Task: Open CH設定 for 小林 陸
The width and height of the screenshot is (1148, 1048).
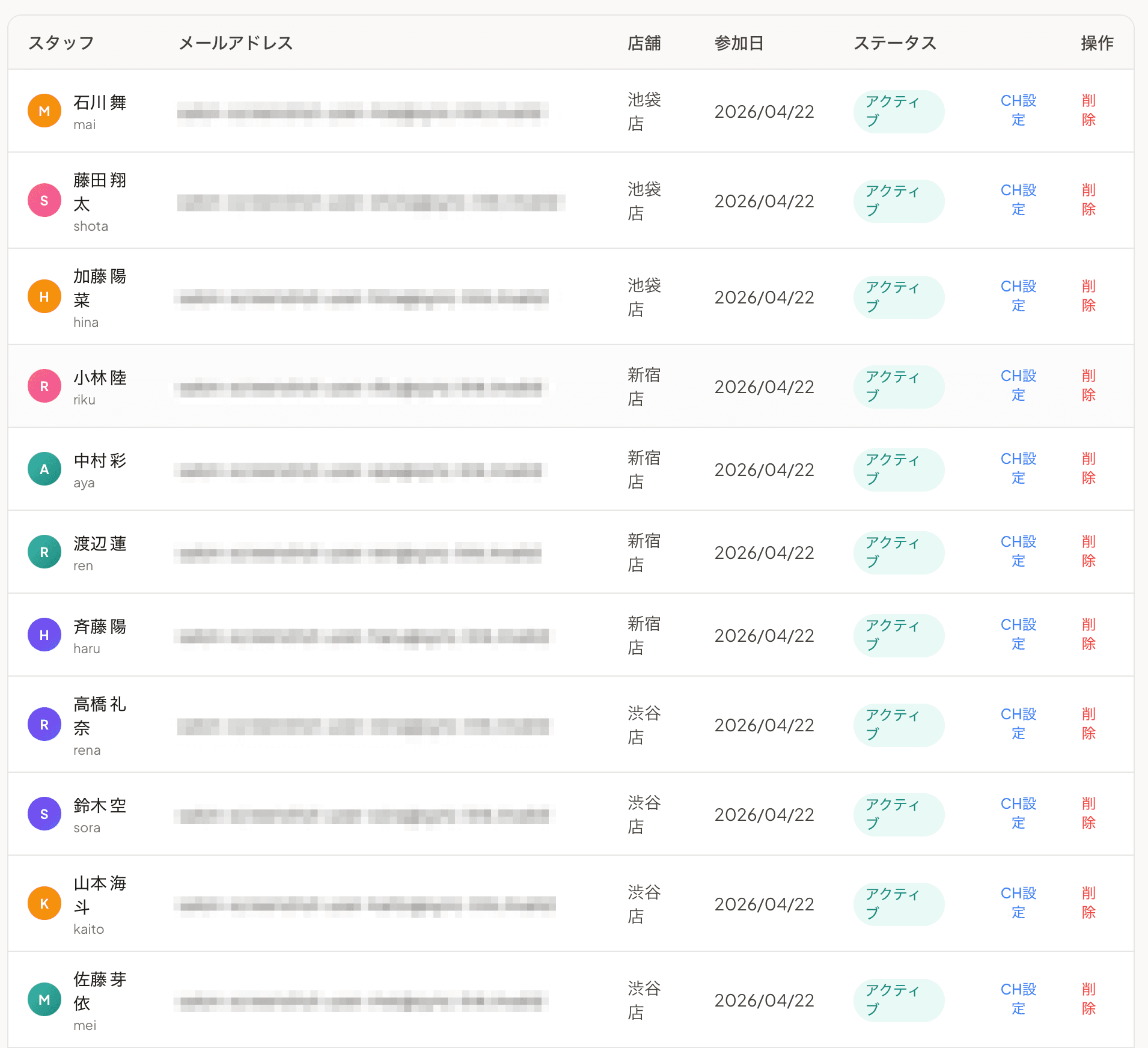Action: click(1018, 386)
